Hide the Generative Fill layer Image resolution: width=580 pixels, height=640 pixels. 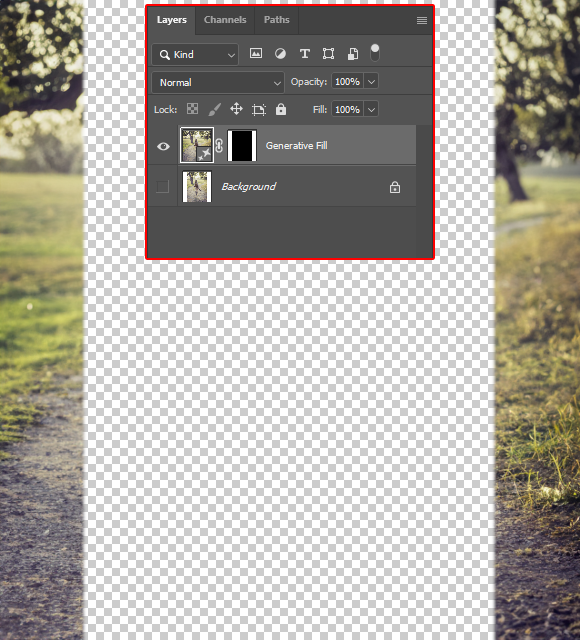(163, 146)
